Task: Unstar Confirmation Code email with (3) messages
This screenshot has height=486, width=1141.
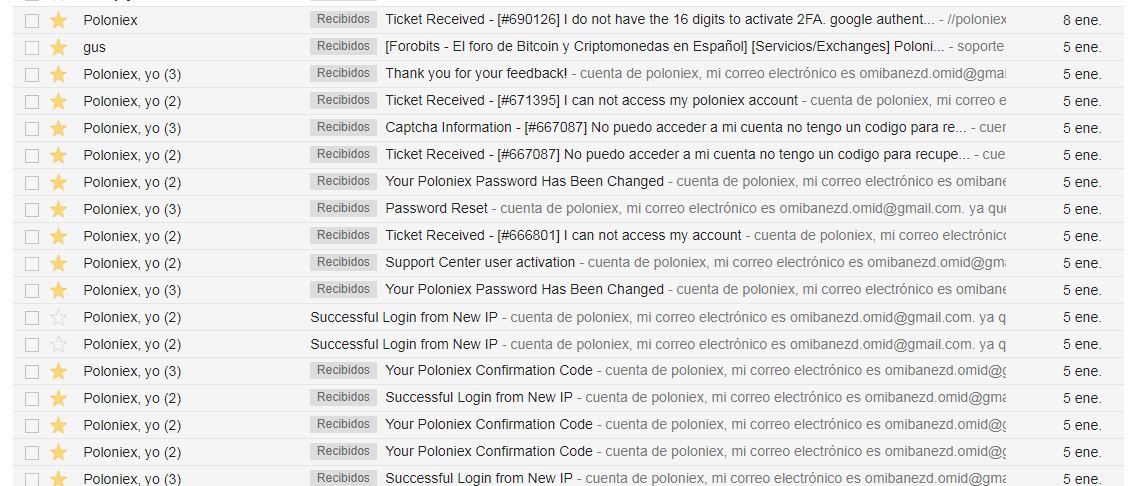Action: point(58,371)
